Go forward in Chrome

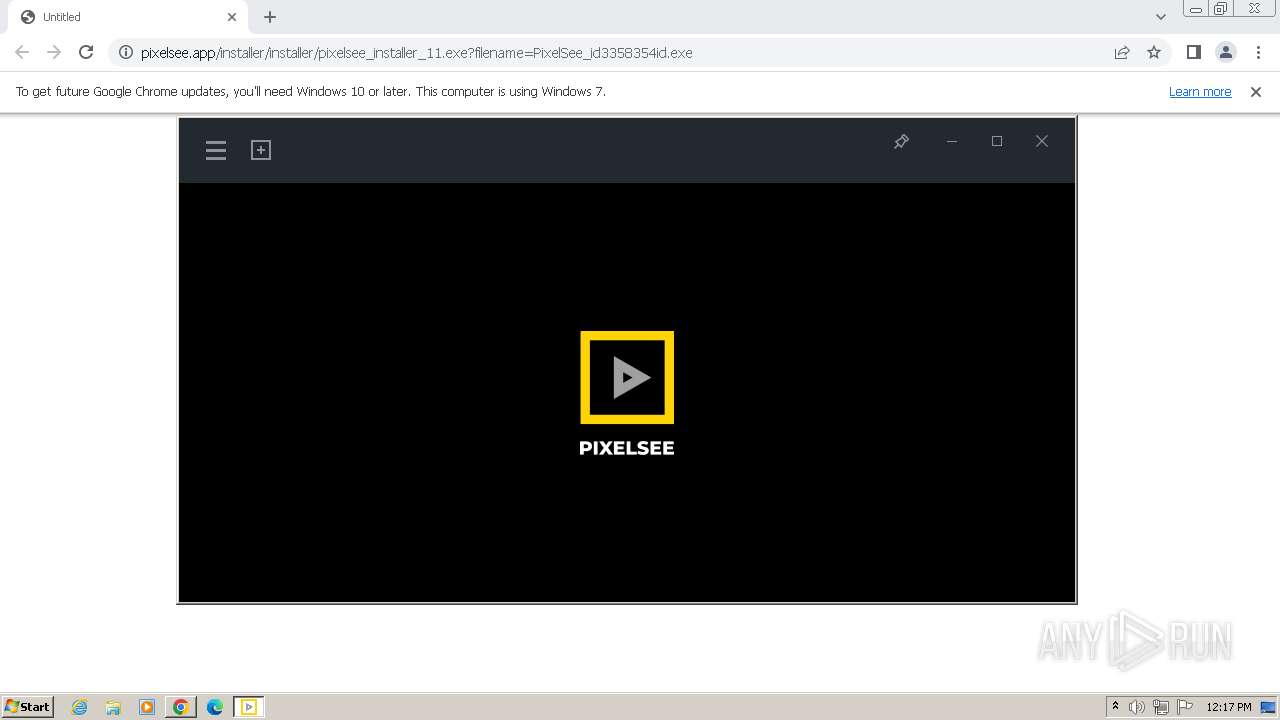point(54,52)
